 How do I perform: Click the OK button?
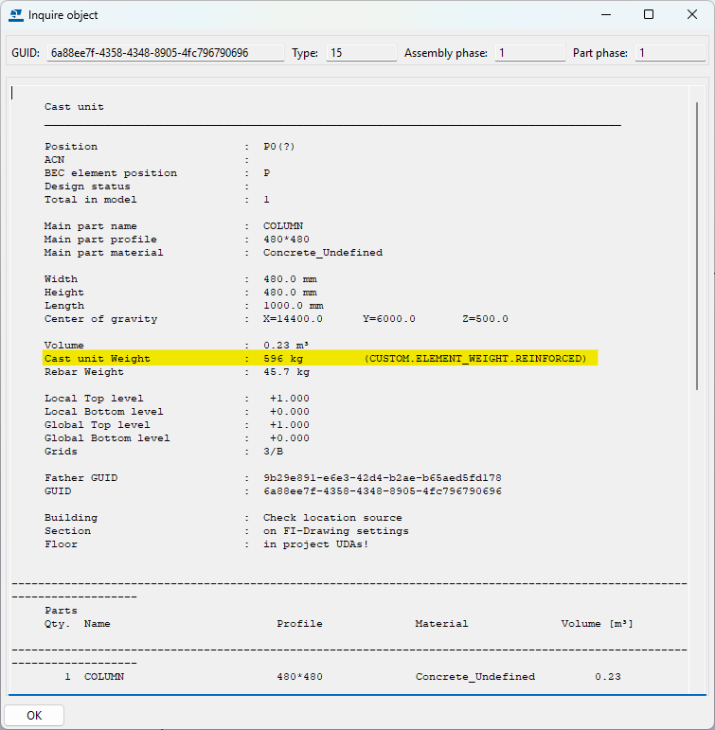(x=34, y=715)
